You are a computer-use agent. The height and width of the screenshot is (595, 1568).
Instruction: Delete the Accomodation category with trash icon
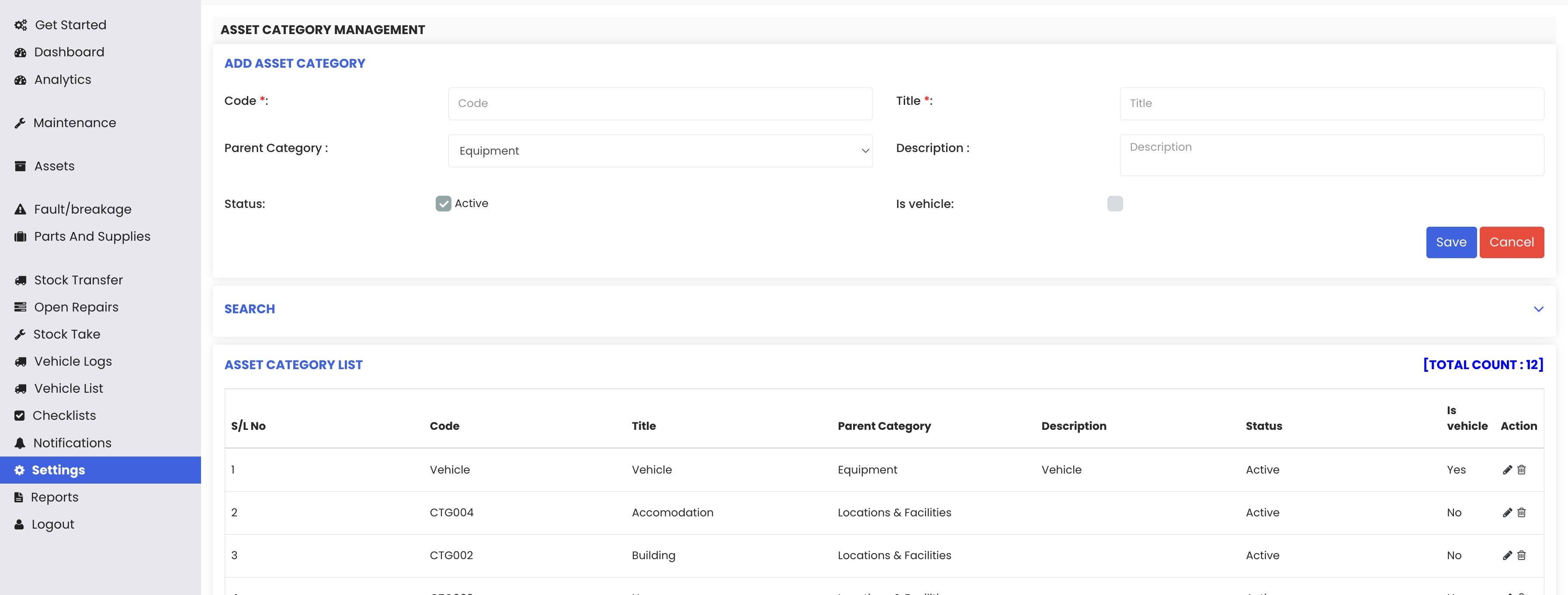click(1521, 512)
